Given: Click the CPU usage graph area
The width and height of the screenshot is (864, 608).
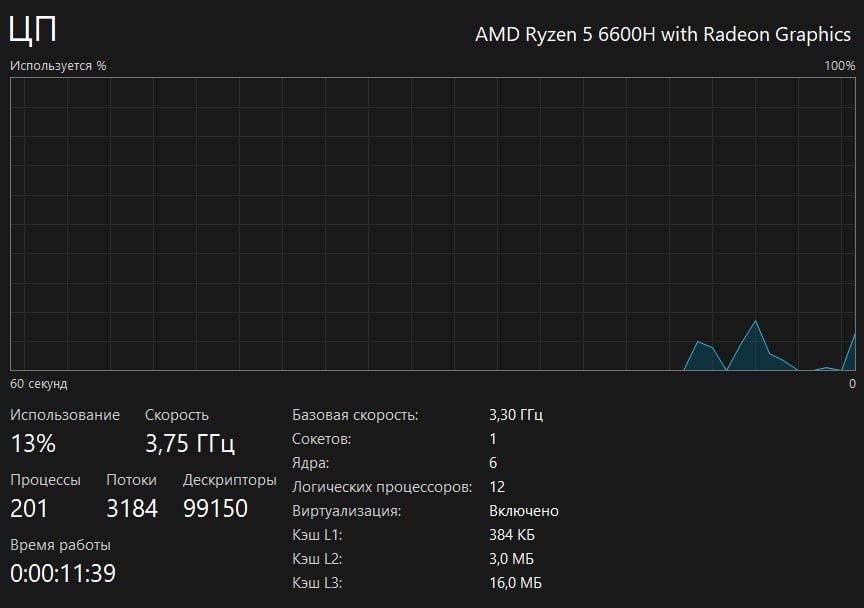Looking at the screenshot, I should click(432, 223).
